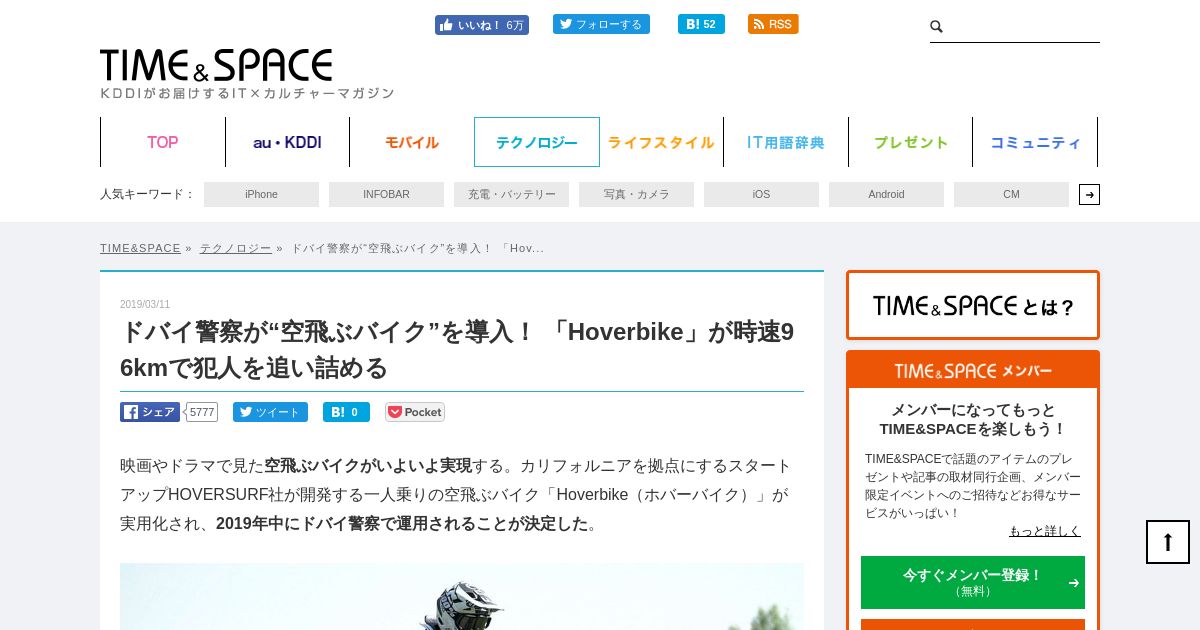Click the Hoverbike rider article image
1200x630 pixels.
(x=462, y=596)
